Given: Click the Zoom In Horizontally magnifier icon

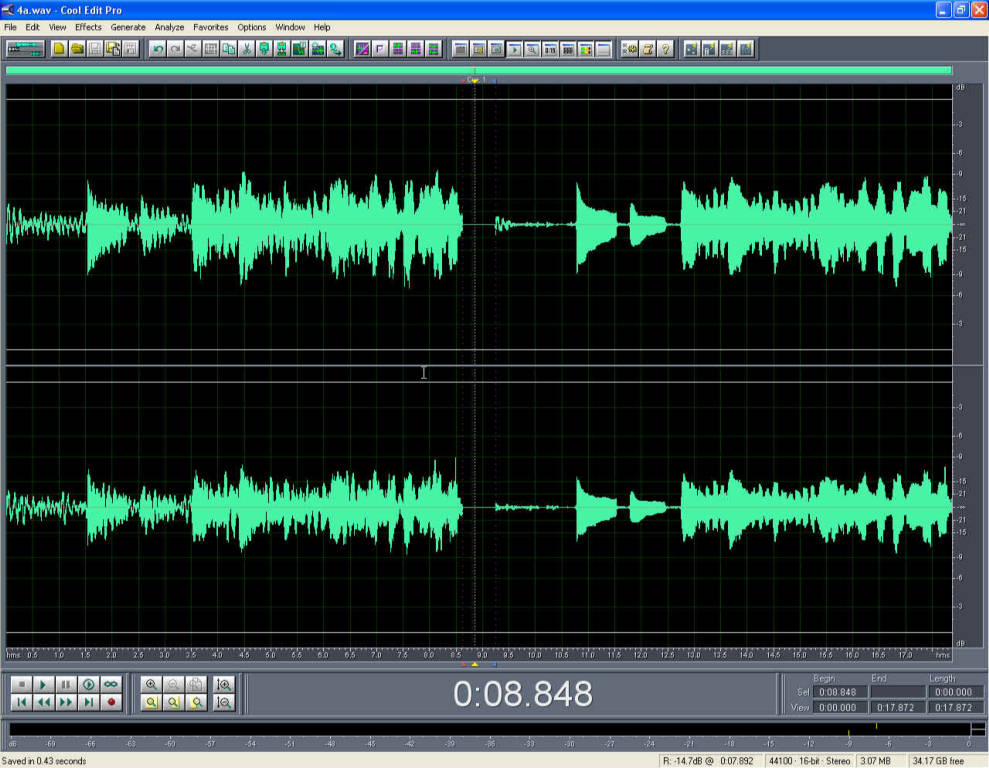Looking at the screenshot, I should pyautogui.click(x=151, y=684).
